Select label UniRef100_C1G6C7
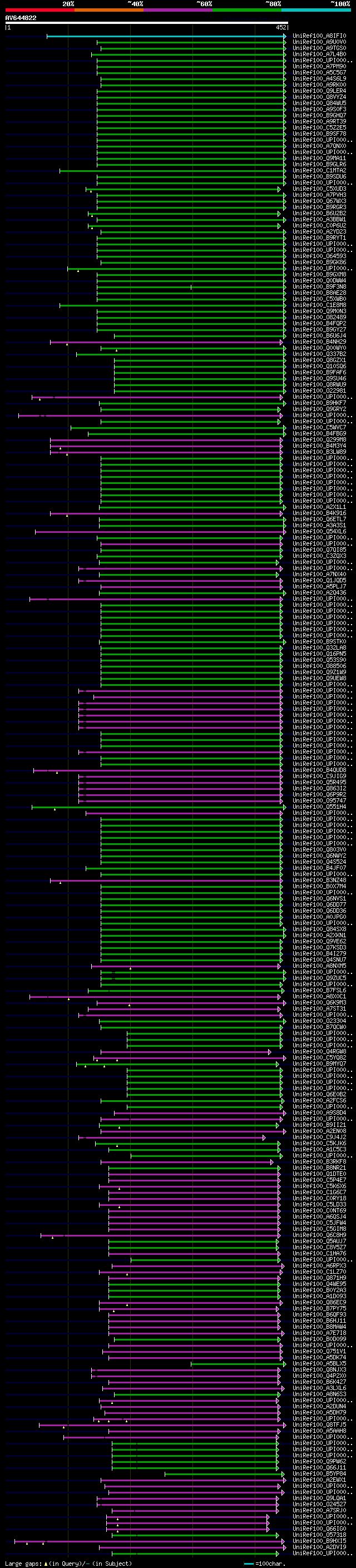This screenshot has height=1568, width=356. coord(319,1192)
